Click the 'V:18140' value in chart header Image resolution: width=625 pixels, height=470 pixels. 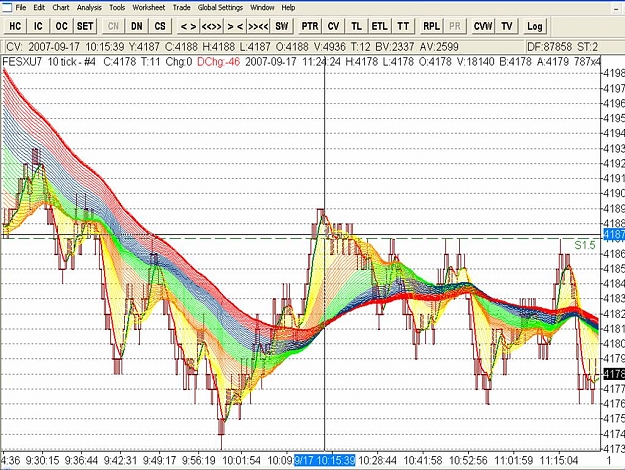(x=475, y=62)
